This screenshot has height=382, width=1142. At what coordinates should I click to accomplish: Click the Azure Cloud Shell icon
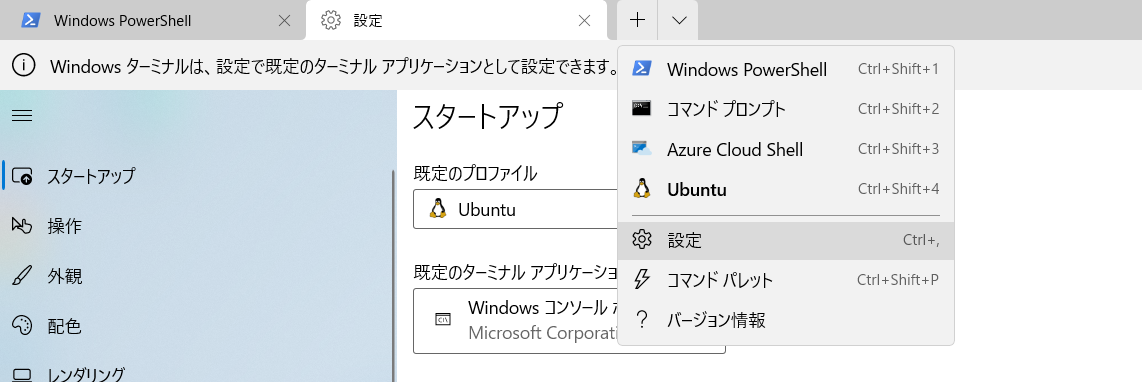coord(641,148)
